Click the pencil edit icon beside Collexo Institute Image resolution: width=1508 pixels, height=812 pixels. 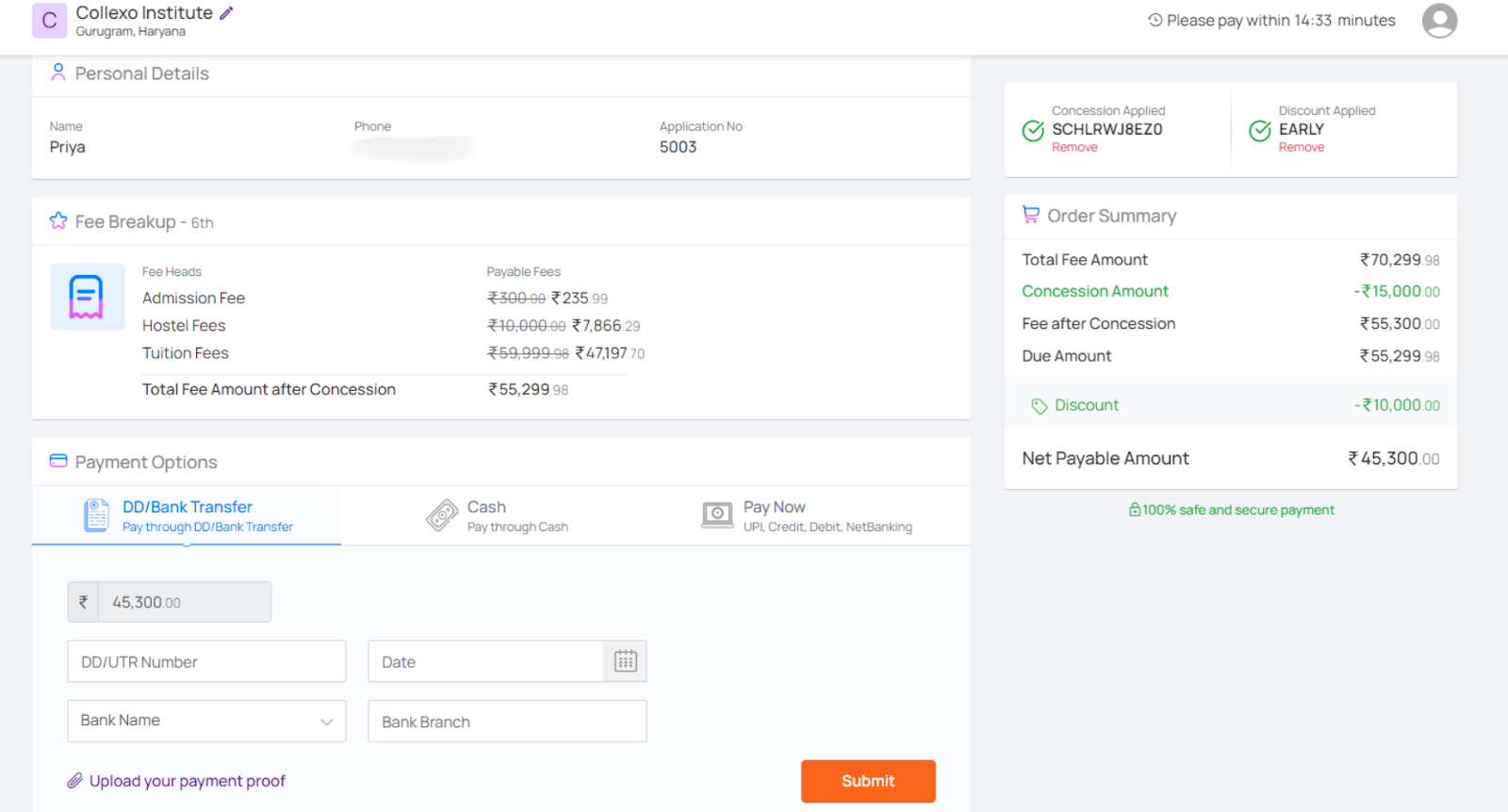226,13
